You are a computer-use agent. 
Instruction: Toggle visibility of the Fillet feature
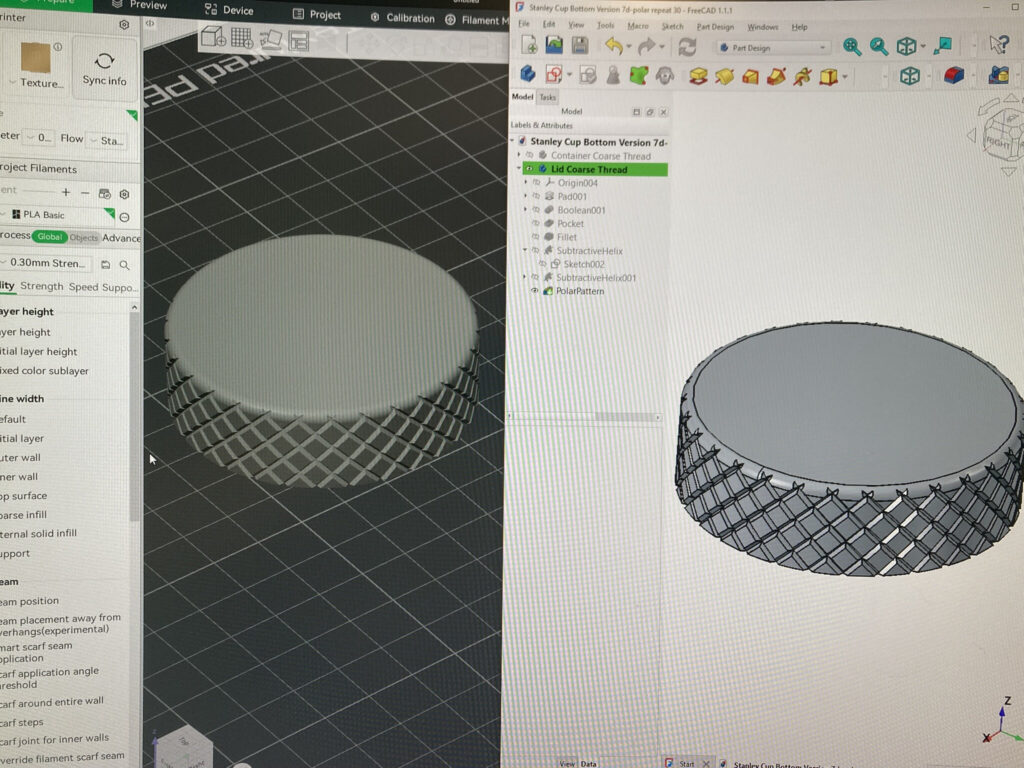click(x=536, y=237)
